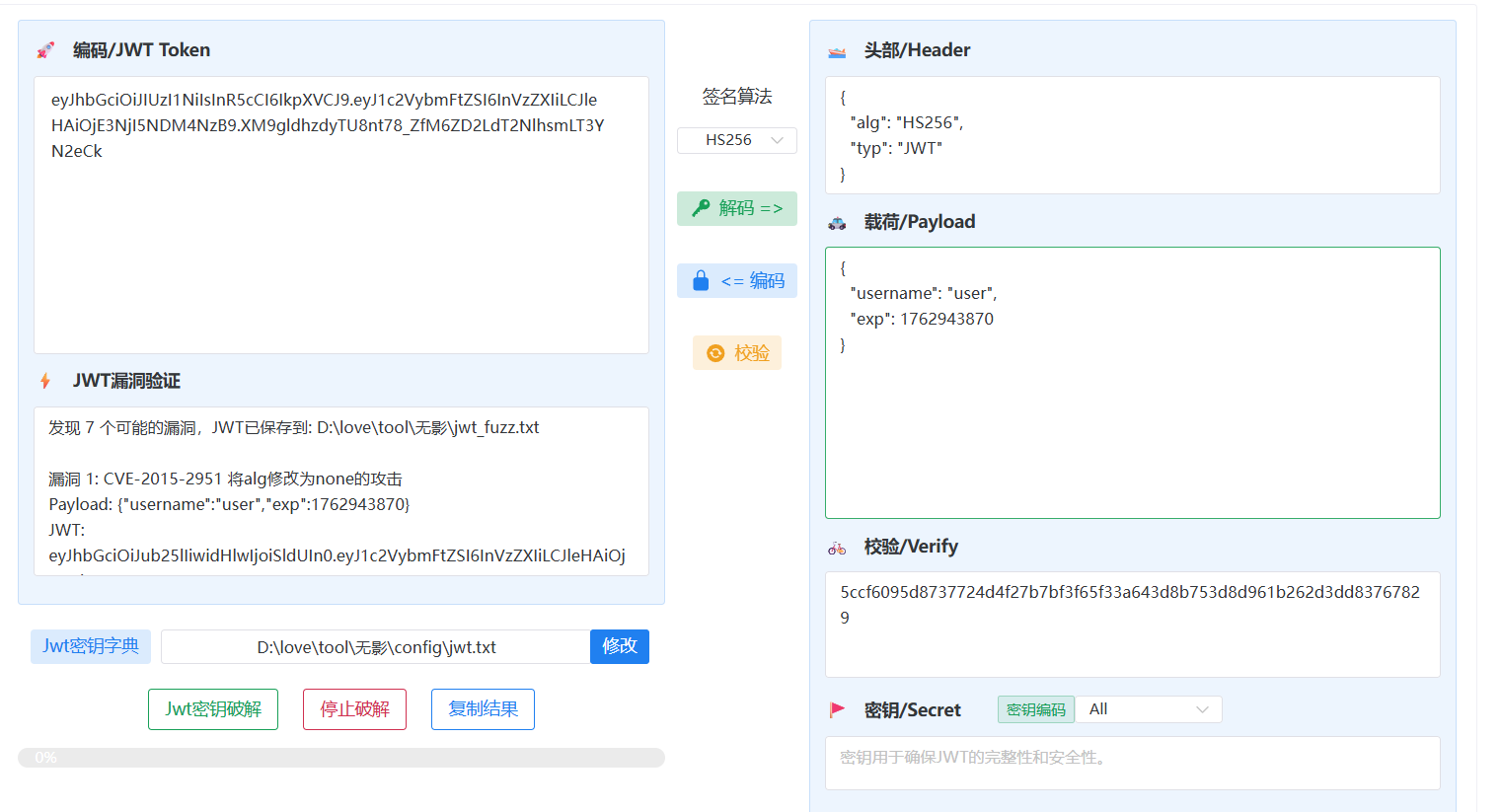Click the 发现 7 个可能的漏洞 line

coord(294,427)
